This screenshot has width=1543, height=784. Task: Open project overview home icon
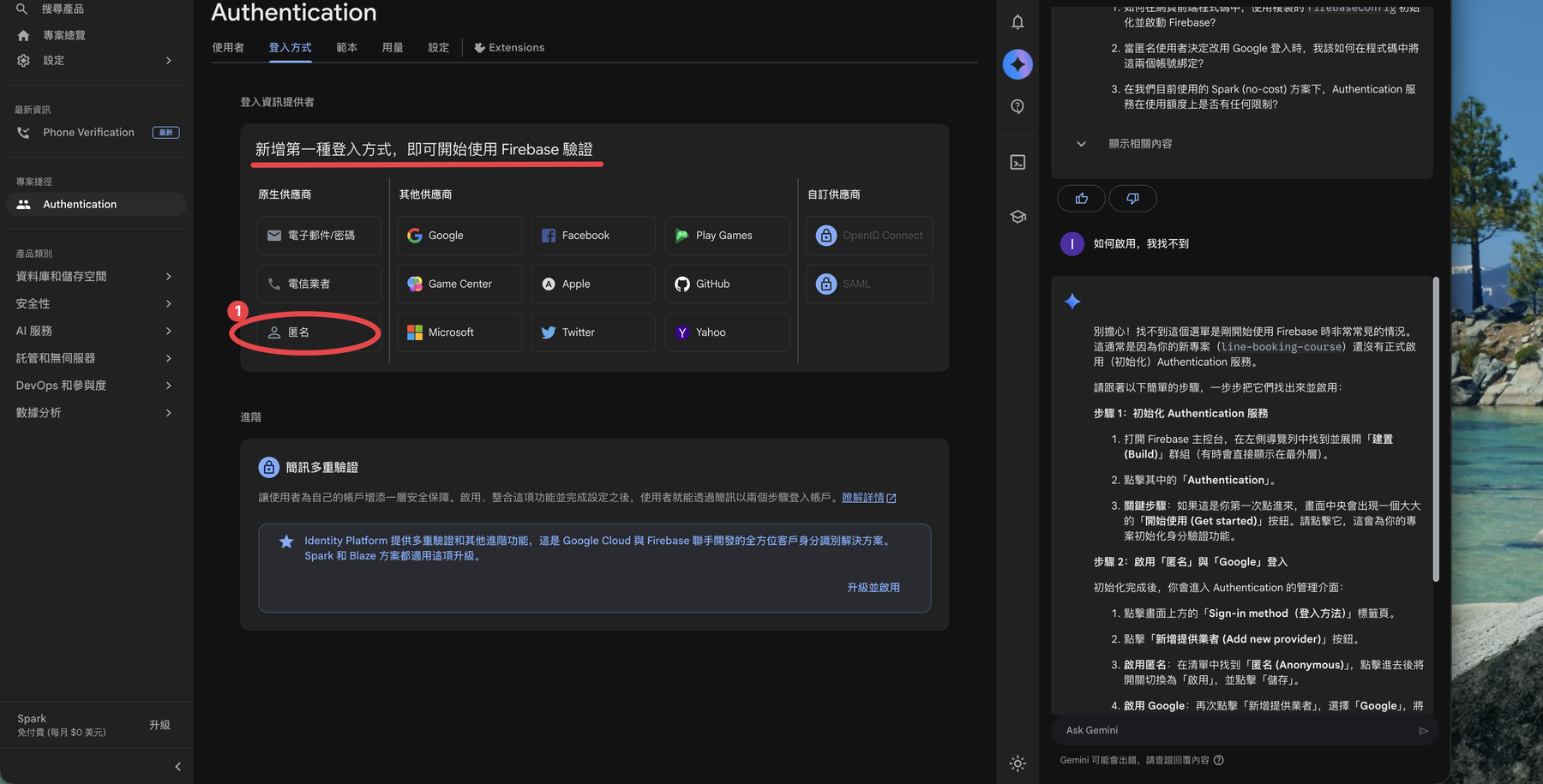click(x=23, y=35)
